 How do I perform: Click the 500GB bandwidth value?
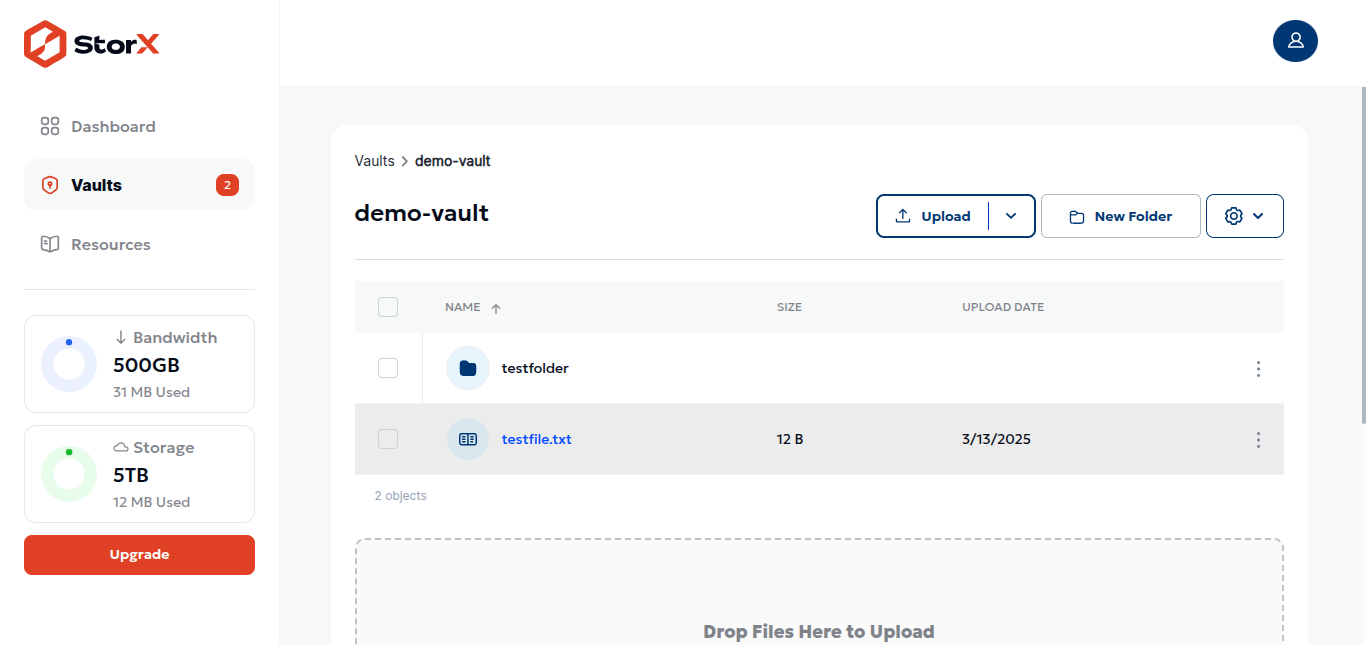coord(146,365)
